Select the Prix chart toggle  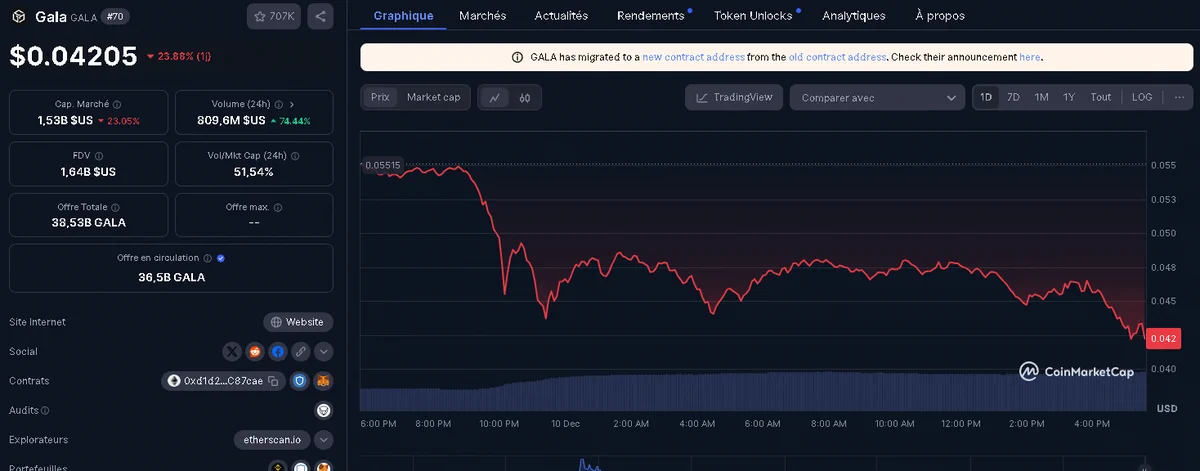click(380, 97)
